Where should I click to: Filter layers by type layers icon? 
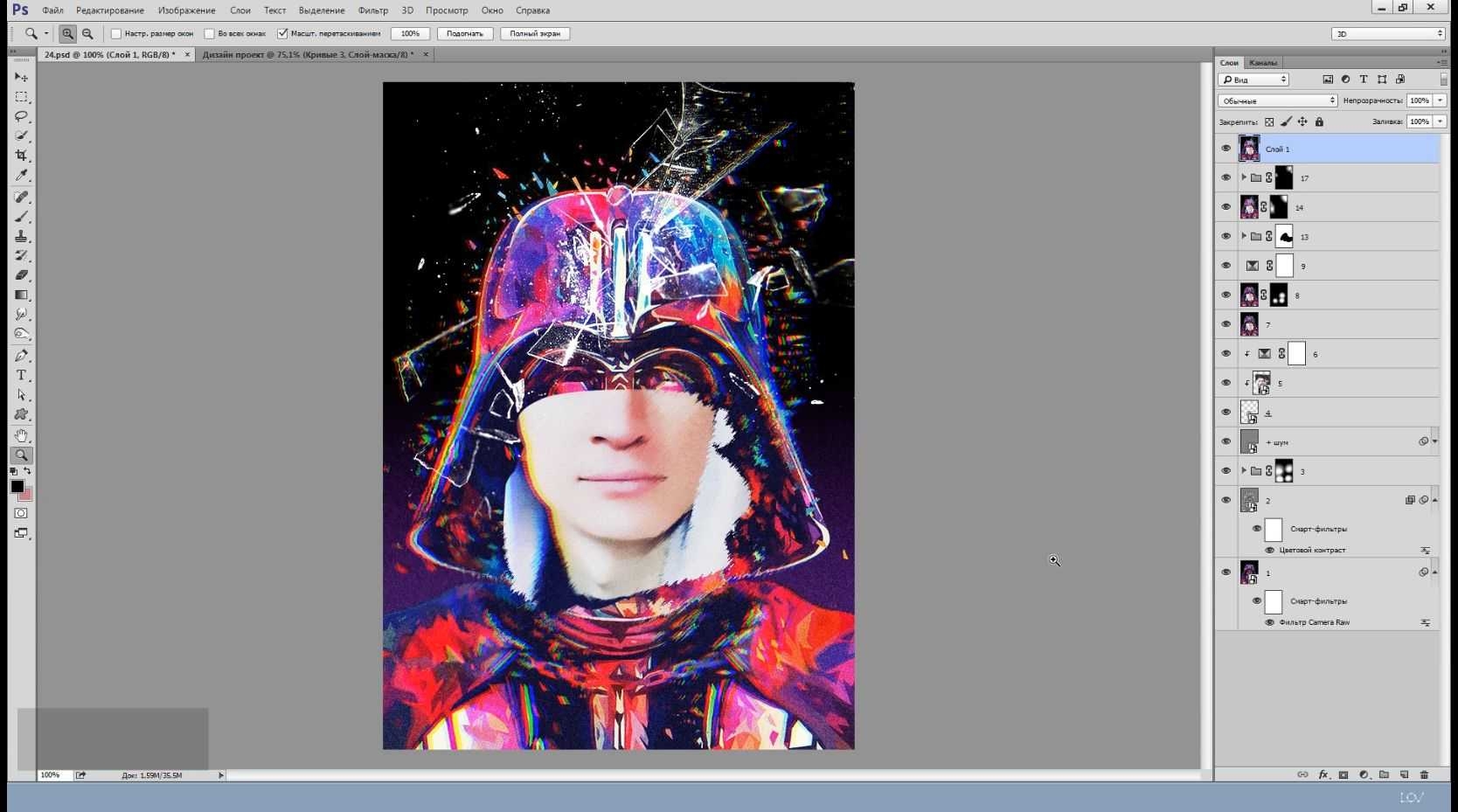tap(1364, 80)
